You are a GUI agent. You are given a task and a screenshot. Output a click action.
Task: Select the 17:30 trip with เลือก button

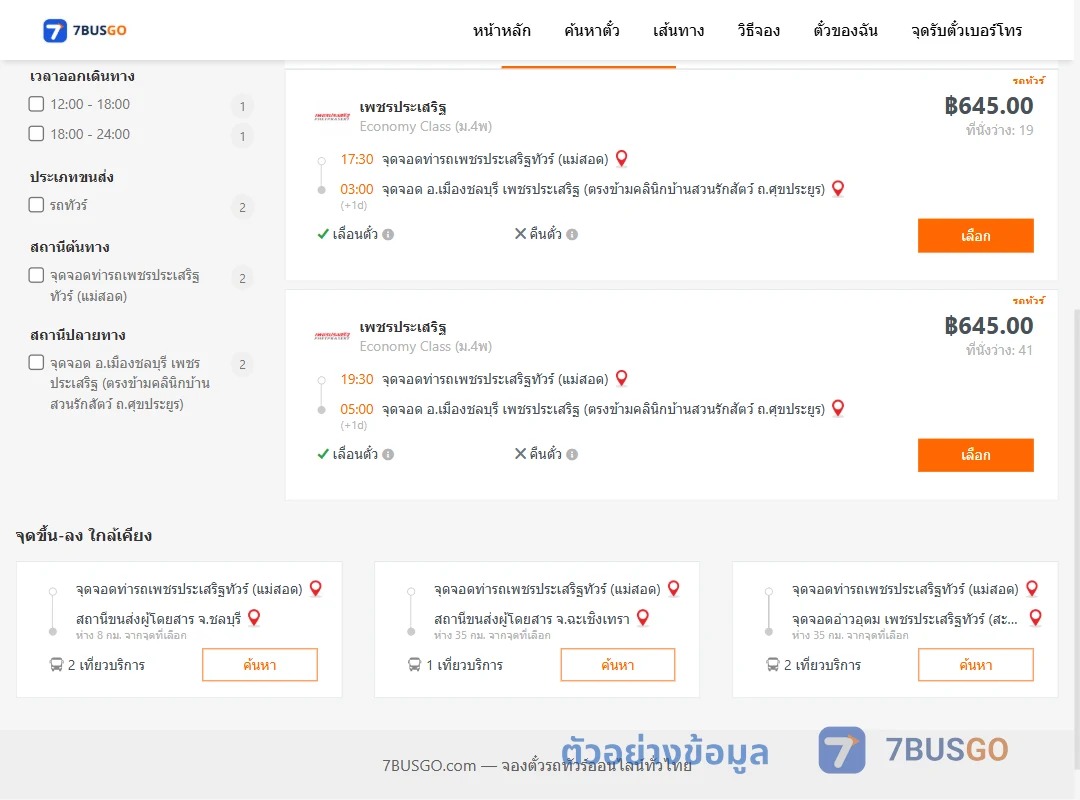tap(975, 236)
